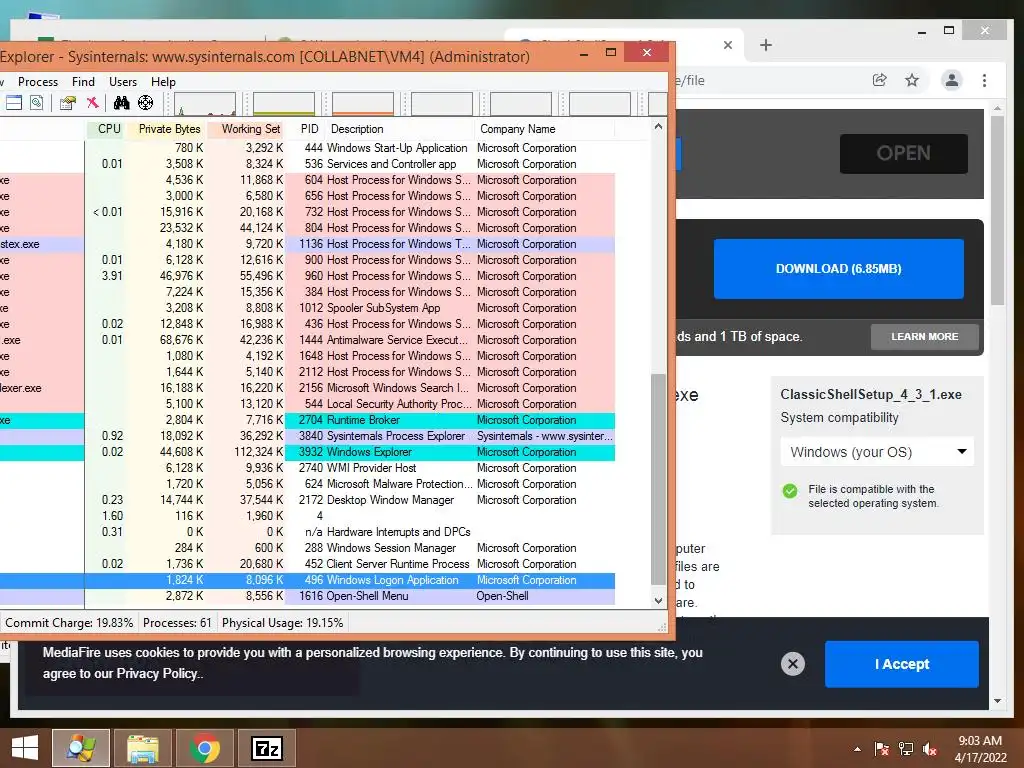
Task: Click the view DLLs/handles magnifier page icon
Action: click(37, 103)
